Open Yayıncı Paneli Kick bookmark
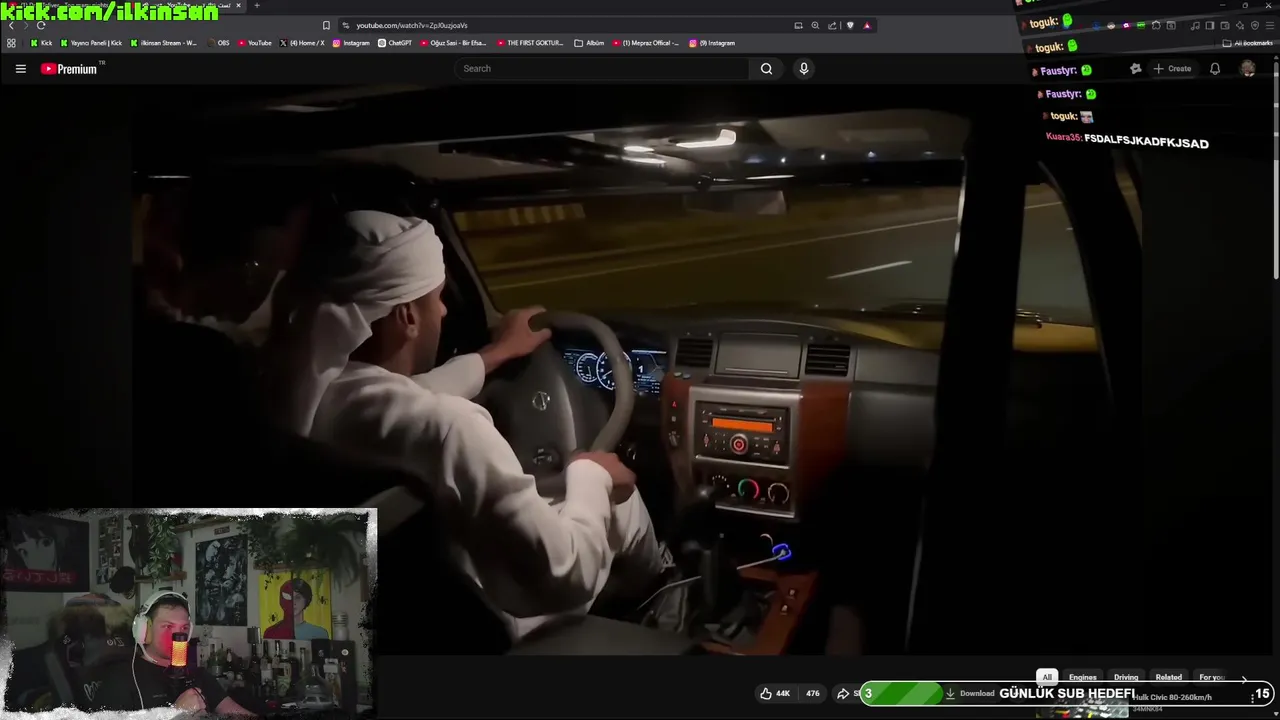This screenshot has width=1280, height=720. click(x=92, y=43)
